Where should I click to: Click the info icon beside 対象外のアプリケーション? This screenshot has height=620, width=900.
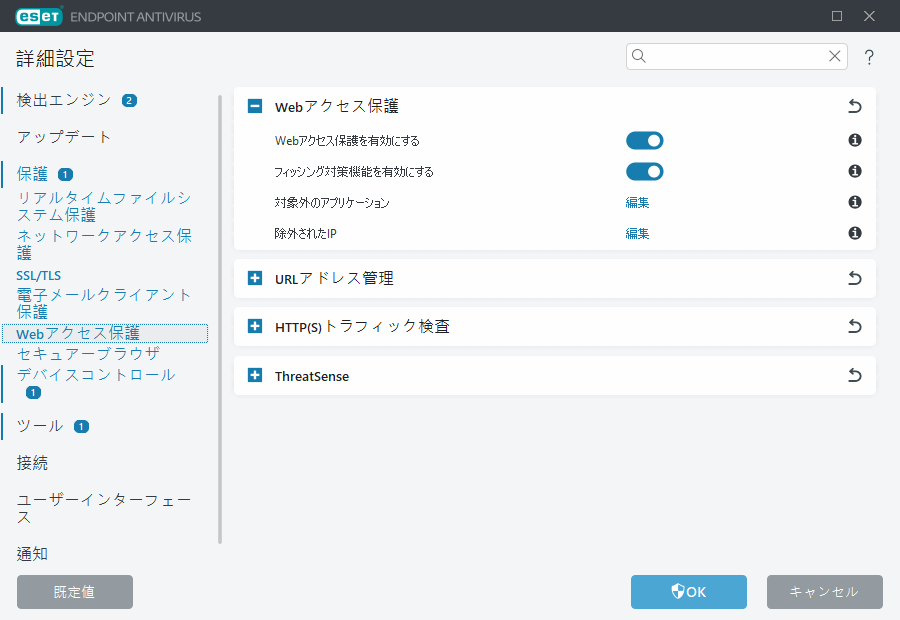[x=854, y=202]
